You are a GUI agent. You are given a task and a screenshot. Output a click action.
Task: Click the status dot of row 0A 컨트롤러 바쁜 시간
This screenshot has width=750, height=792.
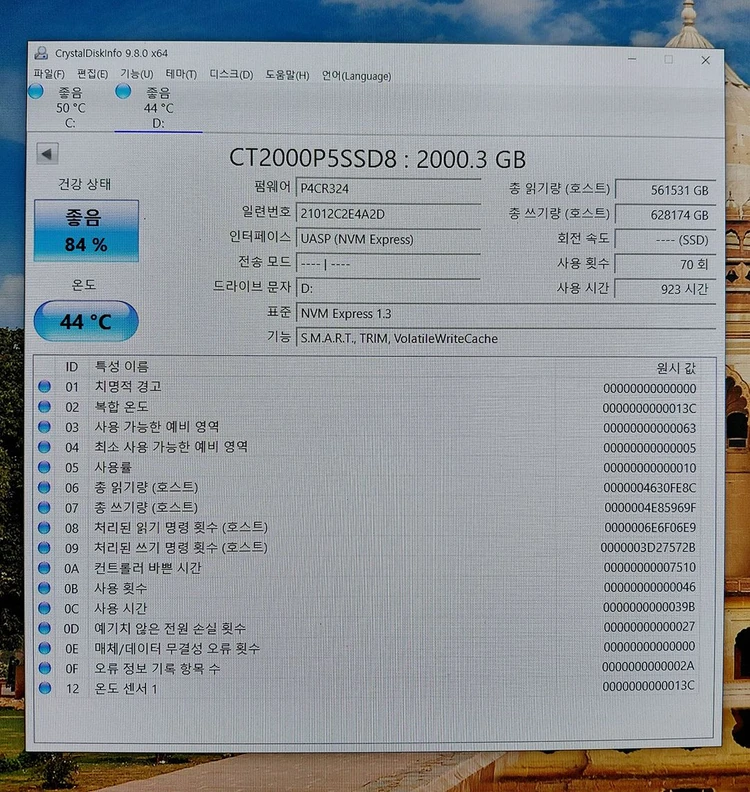tap(44, 568)
